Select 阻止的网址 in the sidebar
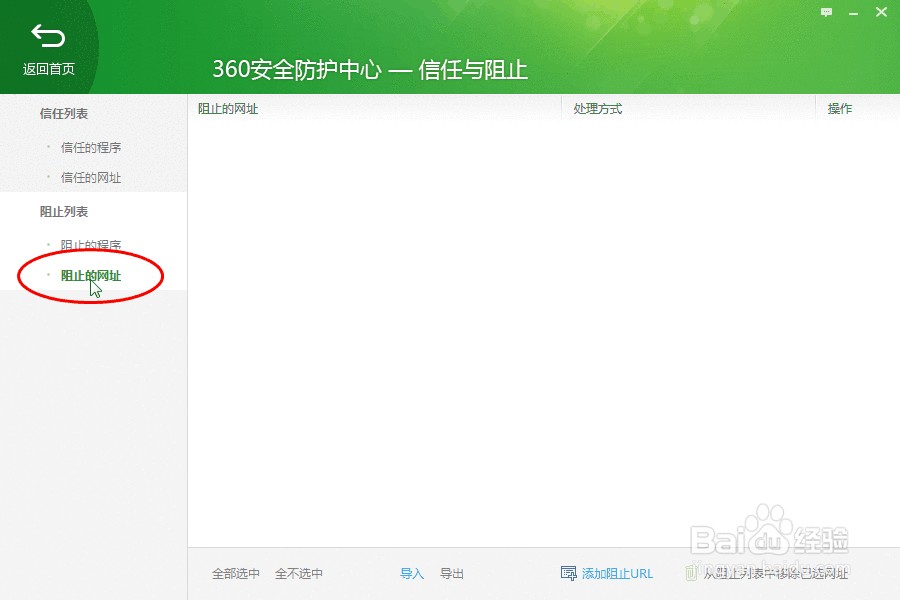Image resolution: width=900 pixels, height=600 pixels. coord(91,276)
